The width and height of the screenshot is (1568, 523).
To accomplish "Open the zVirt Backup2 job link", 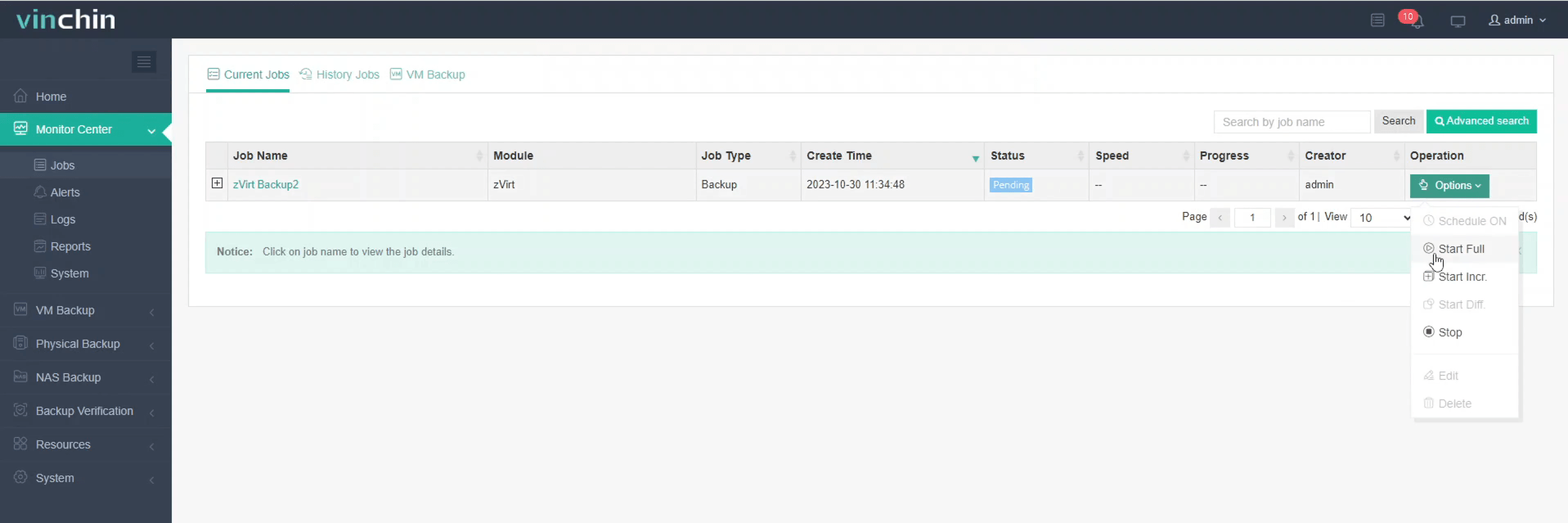I will click(266, 185).
